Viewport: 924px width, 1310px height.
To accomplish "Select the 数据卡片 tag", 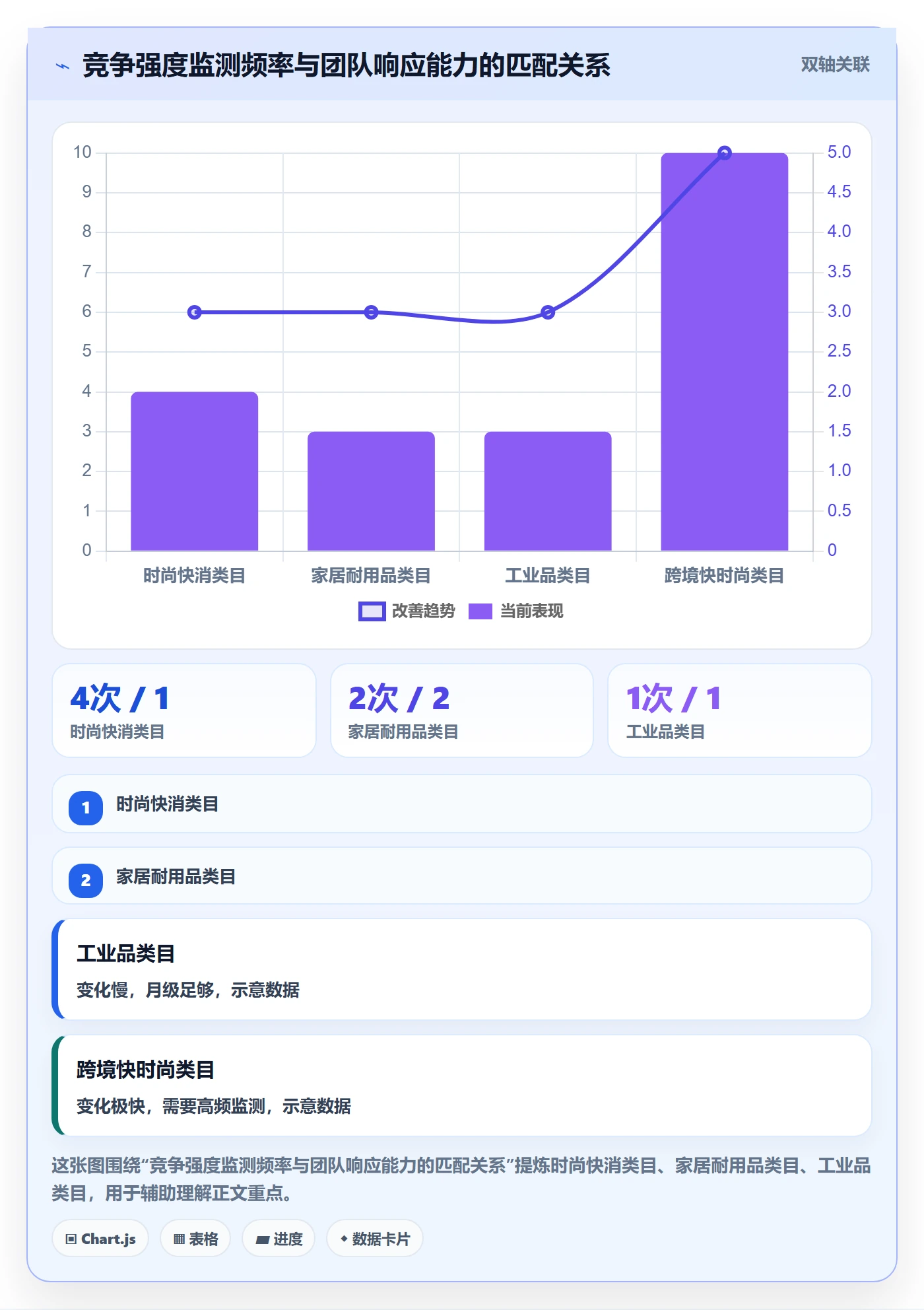I will [x=375, y=1239].
